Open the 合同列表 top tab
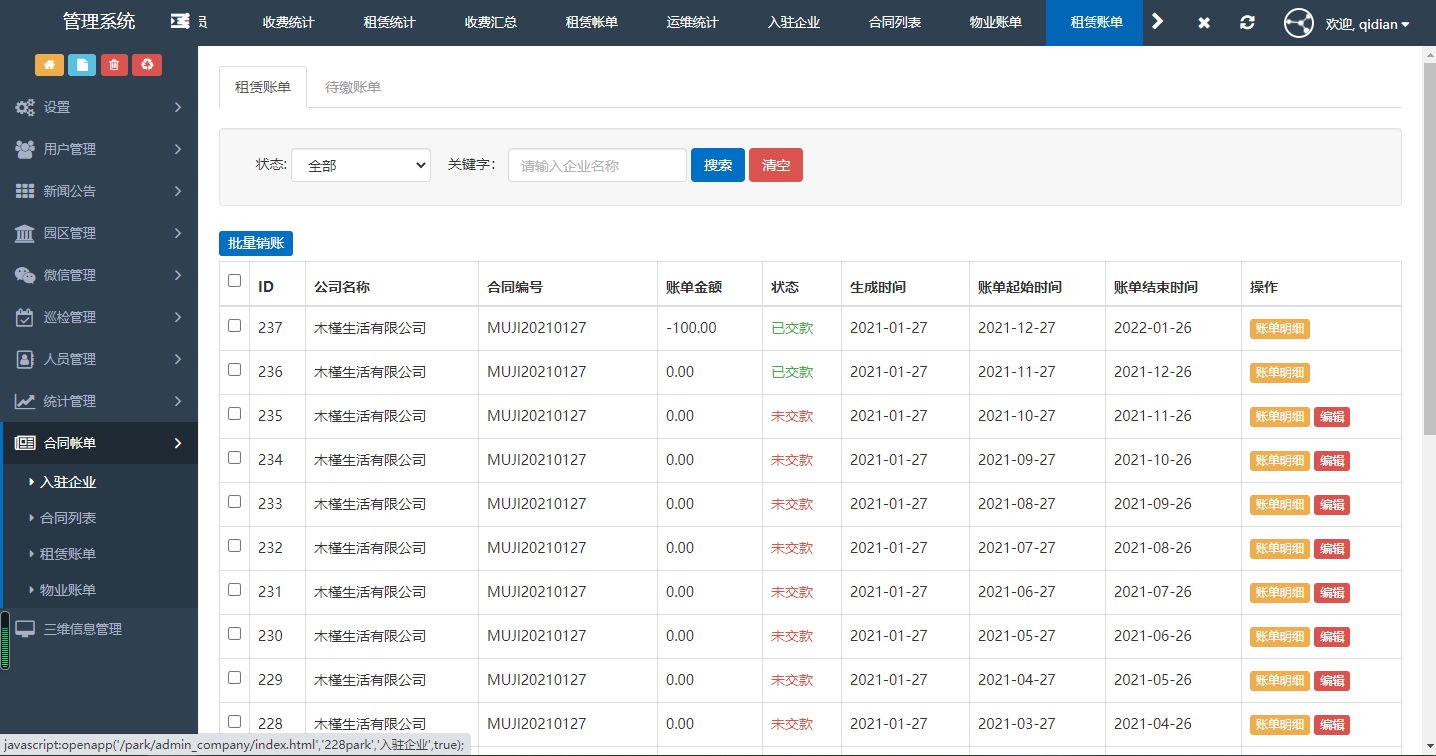 pyautogui.click(x=895, y=22)
